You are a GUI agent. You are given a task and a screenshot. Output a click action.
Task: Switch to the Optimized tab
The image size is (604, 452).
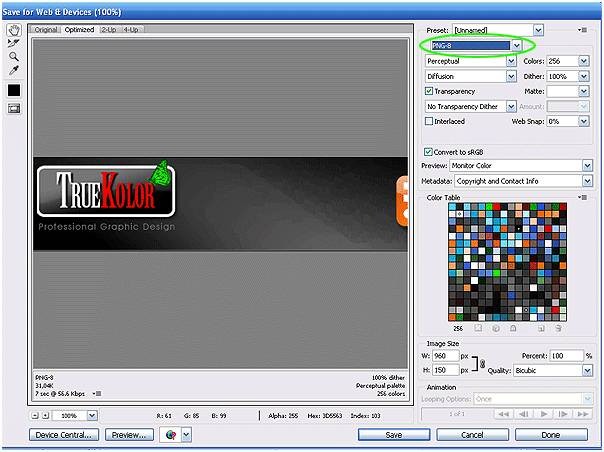pos(79,30)
